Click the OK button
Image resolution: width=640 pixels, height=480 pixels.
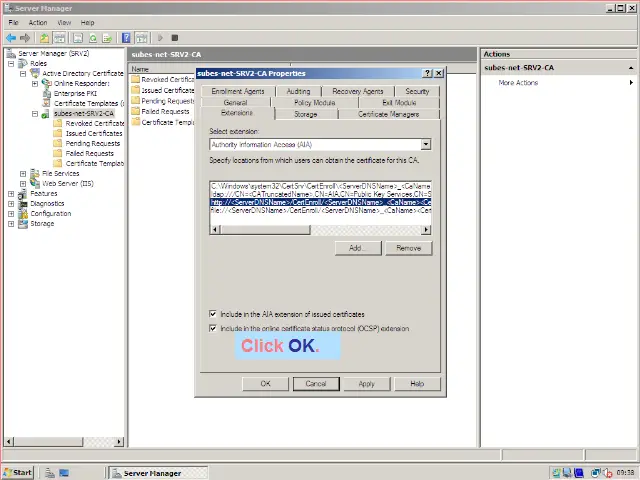[265, 383]
